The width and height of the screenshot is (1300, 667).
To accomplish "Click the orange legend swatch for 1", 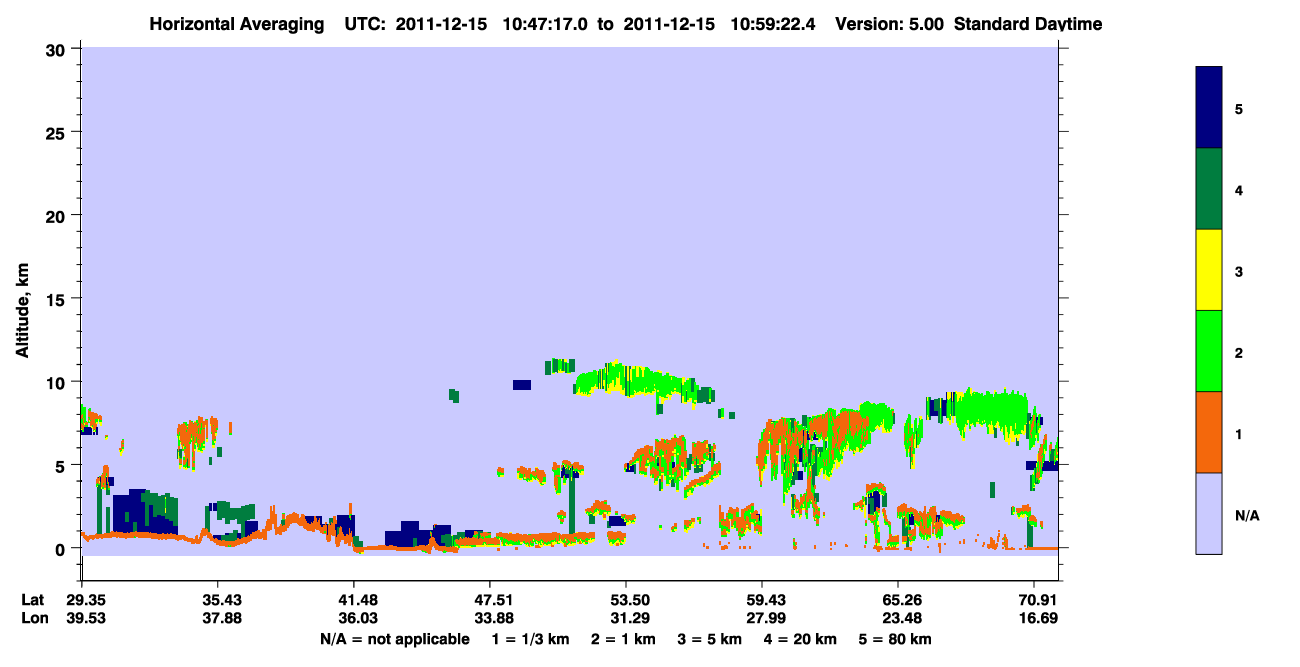I will click(x=1209, y=432).
